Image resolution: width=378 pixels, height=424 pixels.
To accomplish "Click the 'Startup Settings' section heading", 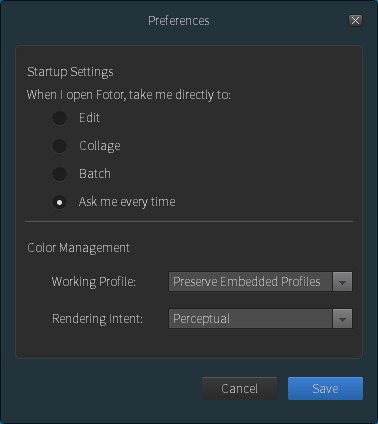I will [x=70, y=72].
